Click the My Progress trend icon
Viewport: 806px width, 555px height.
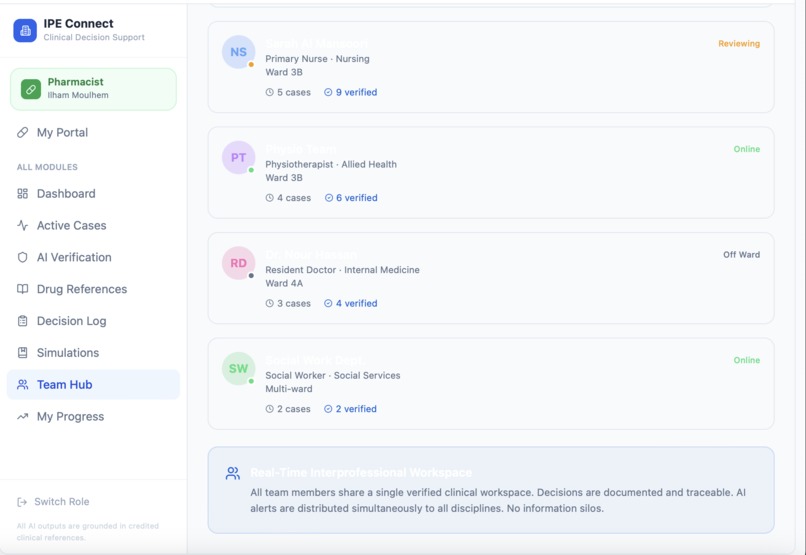(23, 417)
